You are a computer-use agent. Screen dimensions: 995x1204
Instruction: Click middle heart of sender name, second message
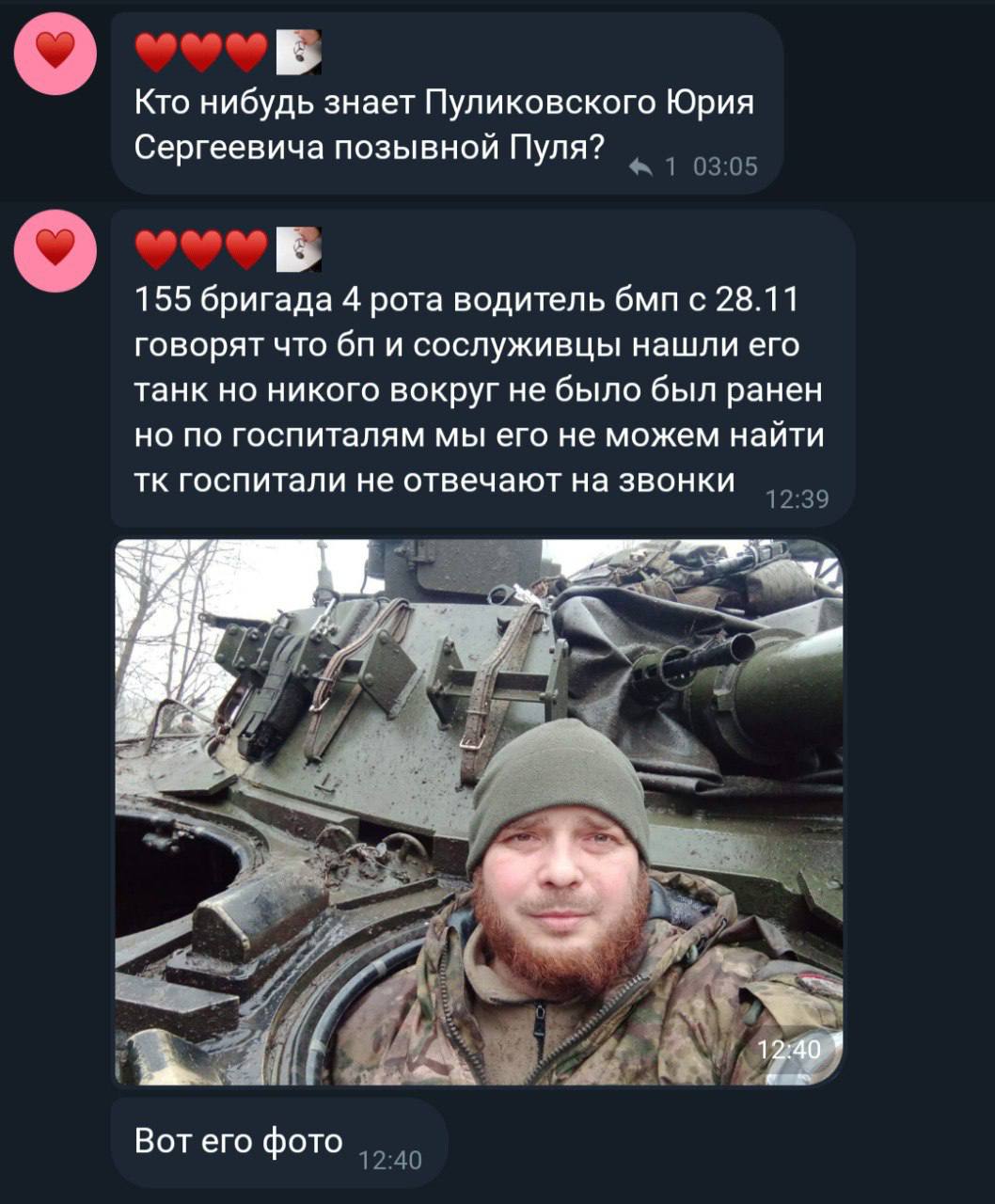(202, 249)
